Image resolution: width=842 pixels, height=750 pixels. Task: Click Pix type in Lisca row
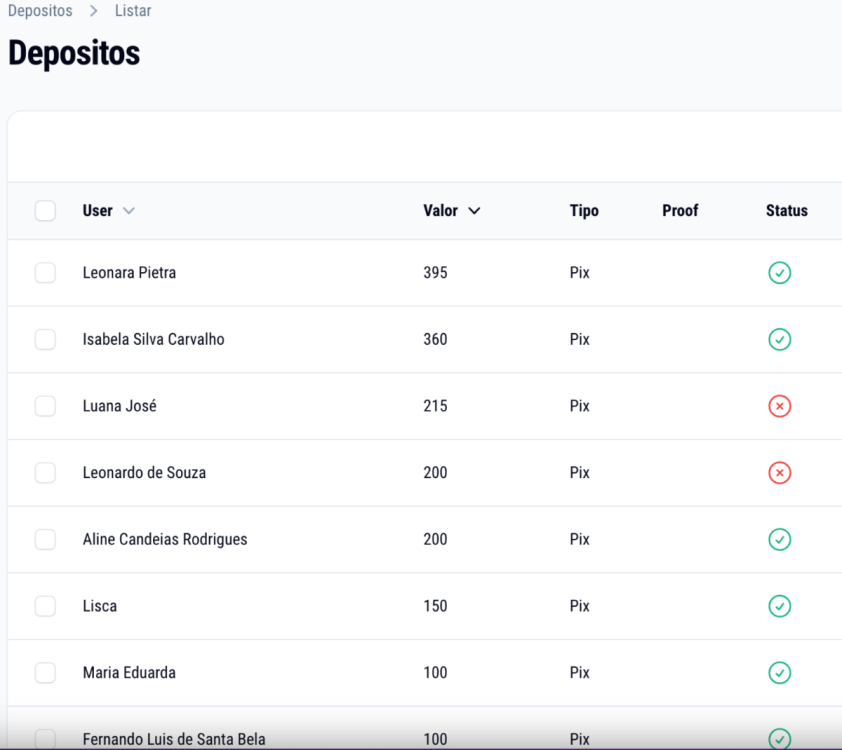580,606
